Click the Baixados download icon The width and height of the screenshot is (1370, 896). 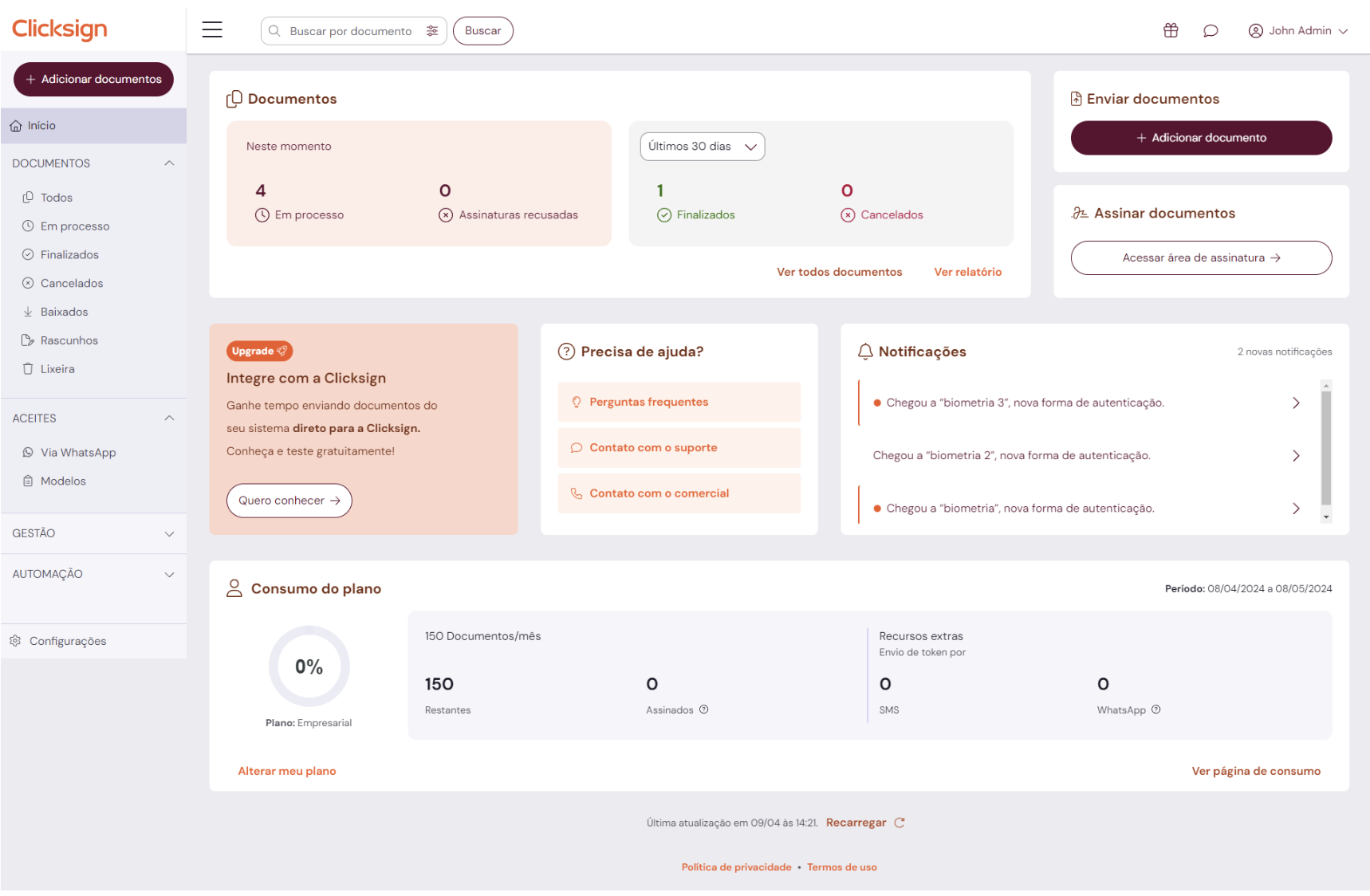(29, 311)
